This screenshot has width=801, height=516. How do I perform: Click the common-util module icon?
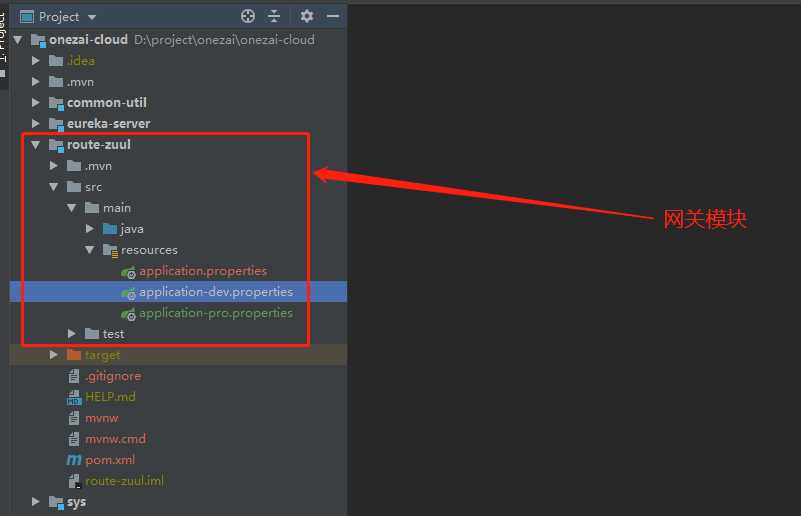coord(56,104)
